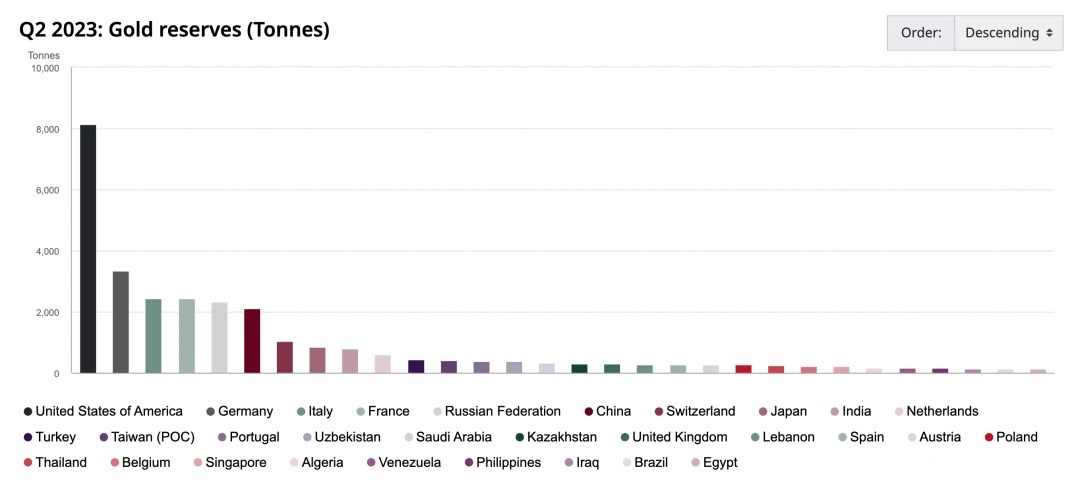1072x480 pixels.
Task: Click the dark red China bar
Action: click(x=252, y=341)
